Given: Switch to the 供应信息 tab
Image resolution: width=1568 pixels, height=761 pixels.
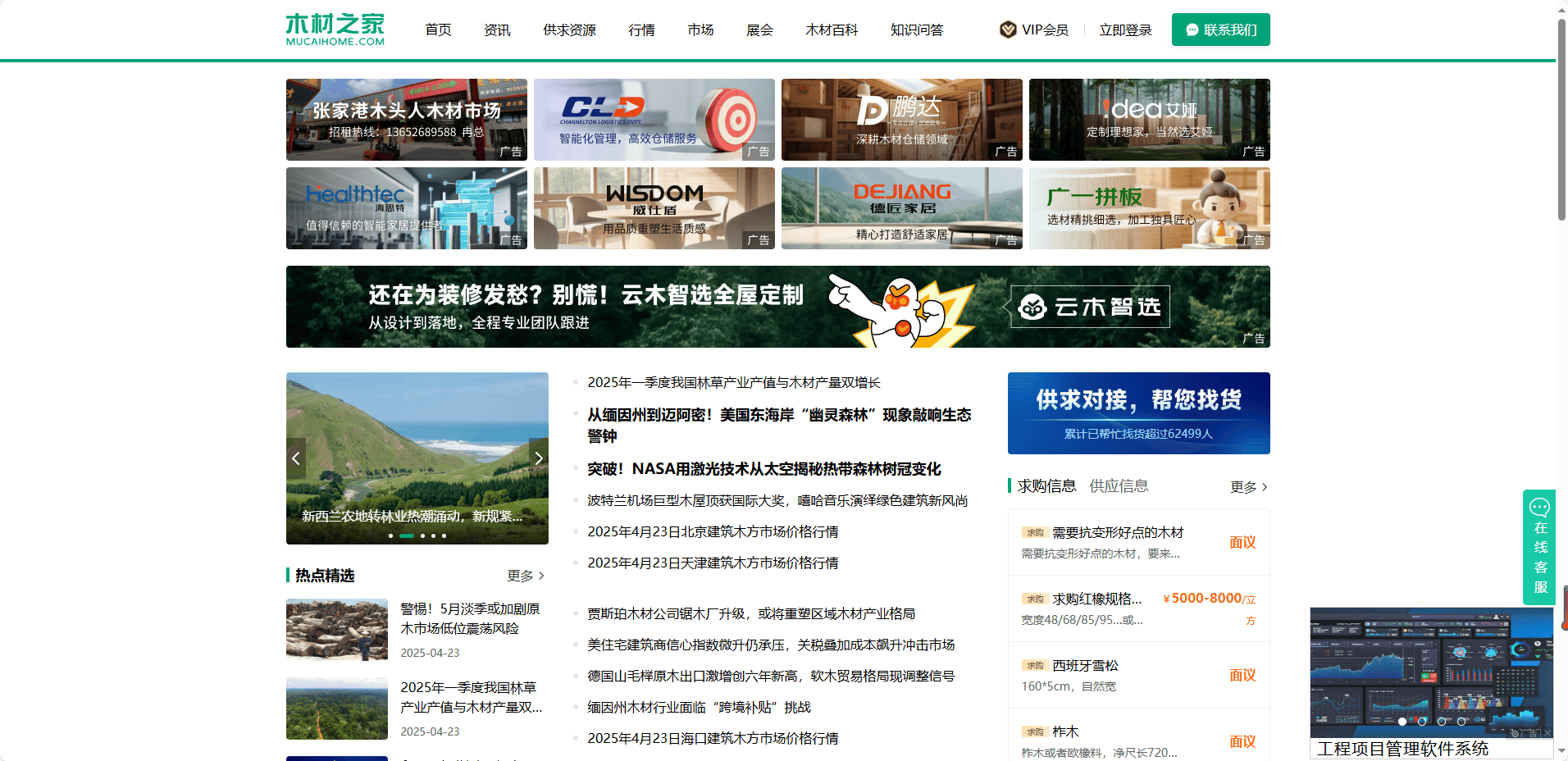Looking at the screenshot, I should 1119,486.
